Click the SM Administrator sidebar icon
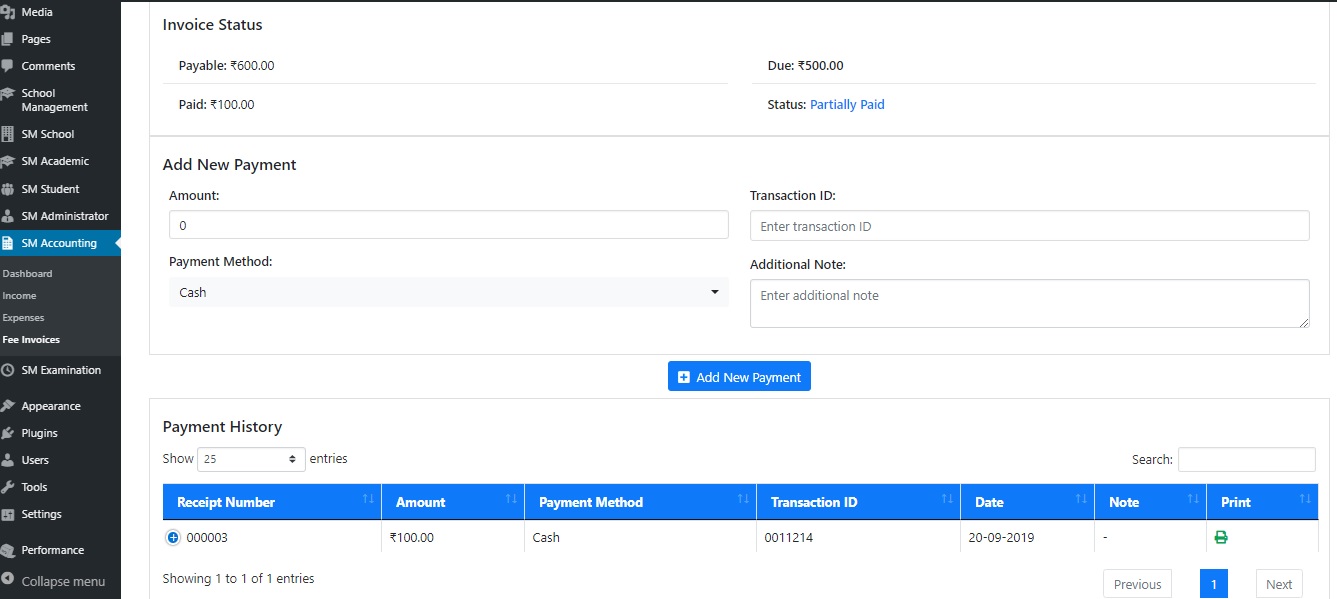This screenshot has width=1337, height=599. coord(12,215)
